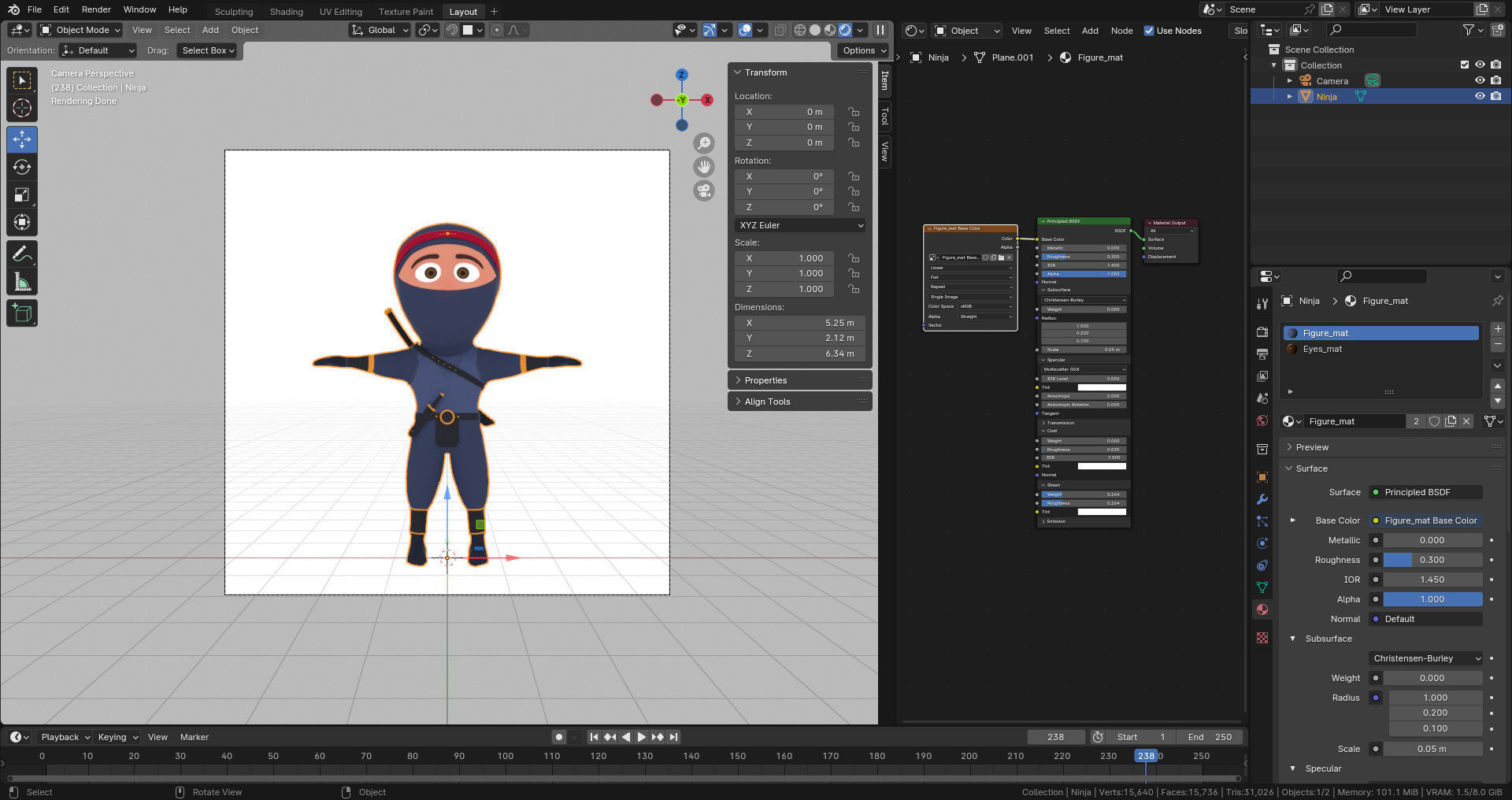The height and width of the screenshot is (800, 1512).
Task: Open the Options popover in viewport
Action: pos(863,50)
